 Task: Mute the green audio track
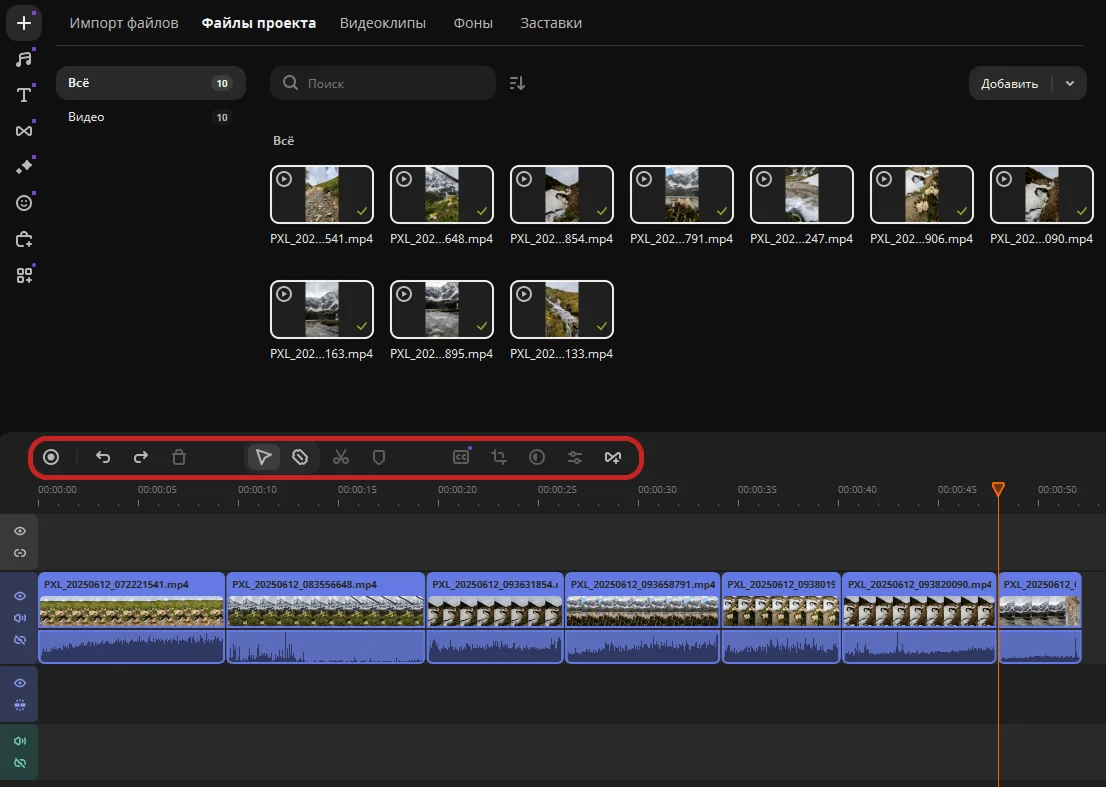[20, 741]
